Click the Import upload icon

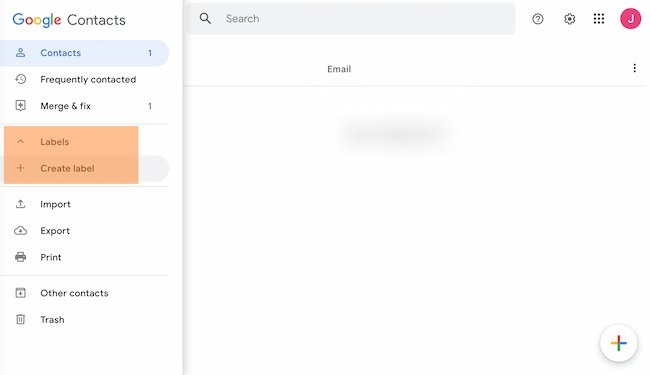20,204
